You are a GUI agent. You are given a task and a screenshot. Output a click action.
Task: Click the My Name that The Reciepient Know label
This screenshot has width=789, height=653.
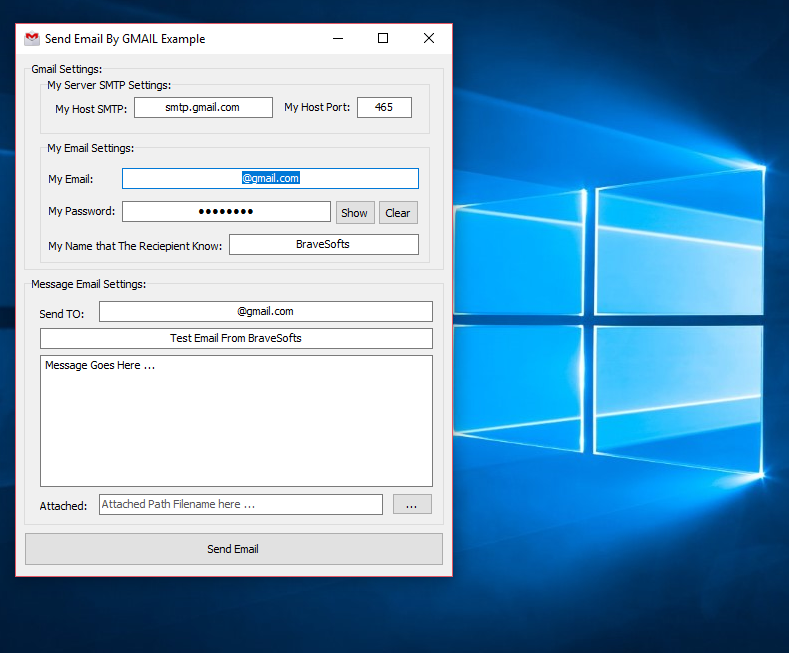point(135,246)
